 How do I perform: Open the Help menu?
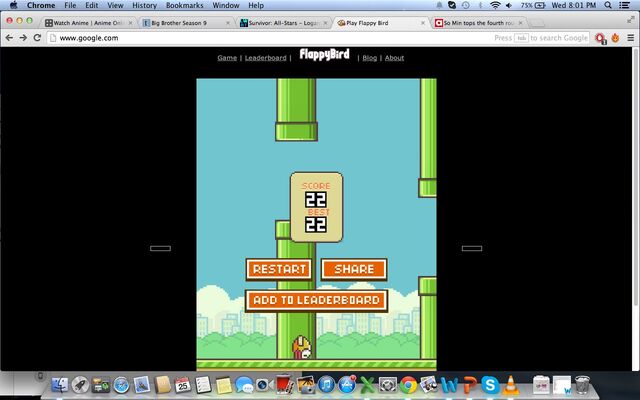[256, 5]
